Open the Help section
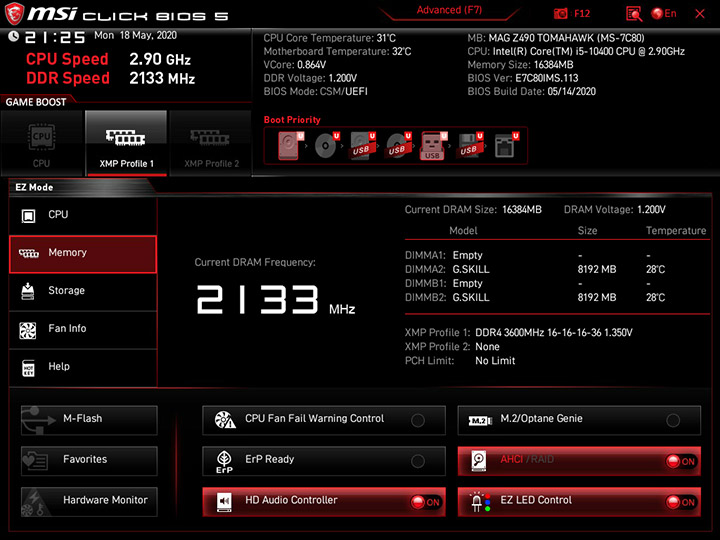The height and width of the screenshot is (540, 720). point(83,367)
